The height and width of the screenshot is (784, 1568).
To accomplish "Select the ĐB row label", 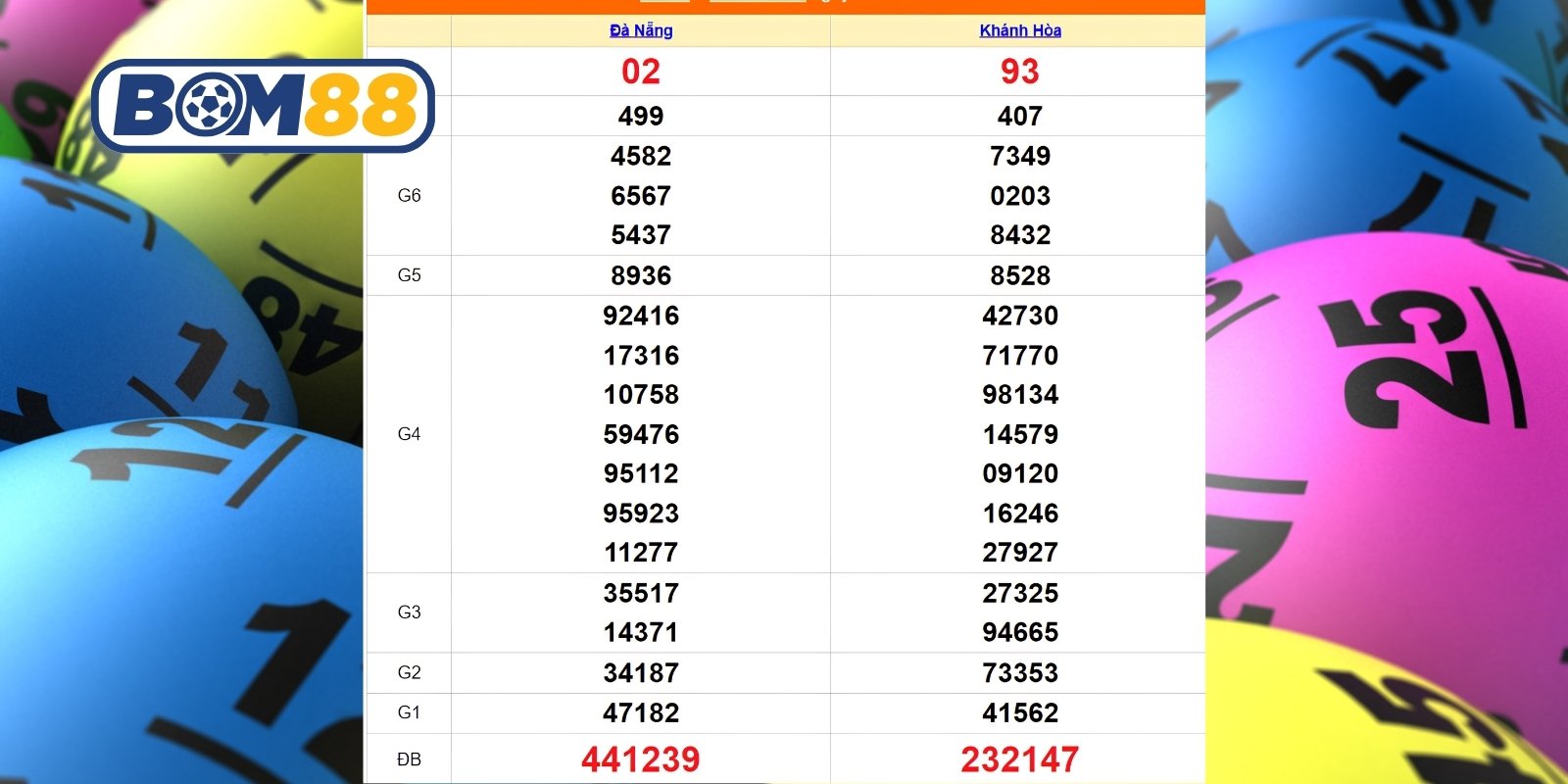I will [x=410, y=759].
